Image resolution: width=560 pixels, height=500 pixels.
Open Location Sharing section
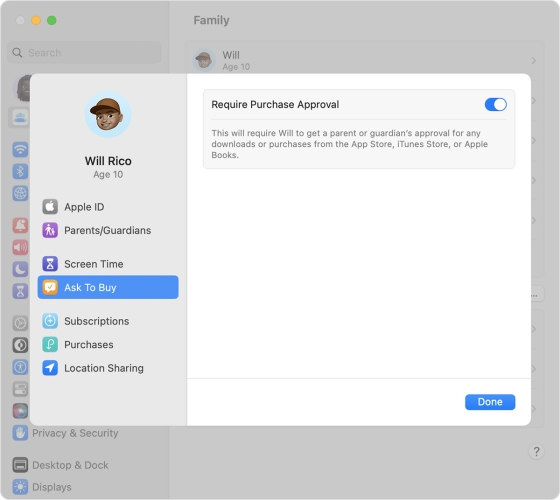108,368
